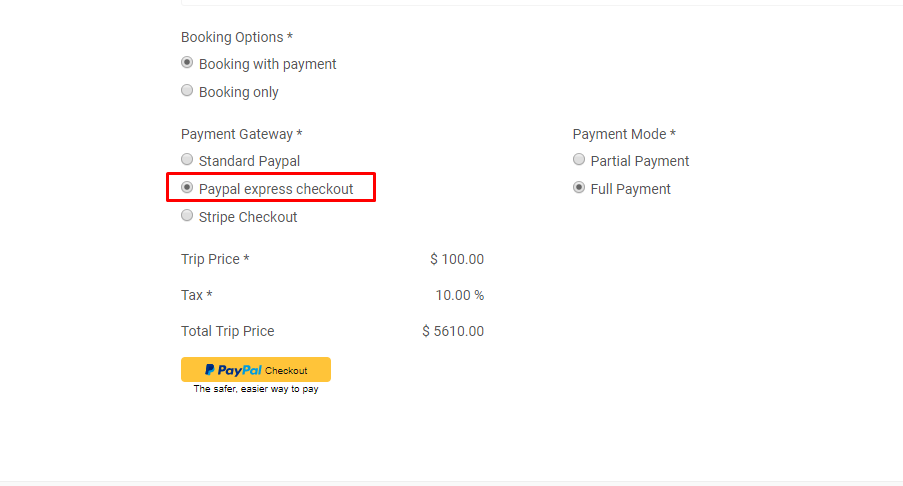Switch payment mode to Partial Payment

579,159
